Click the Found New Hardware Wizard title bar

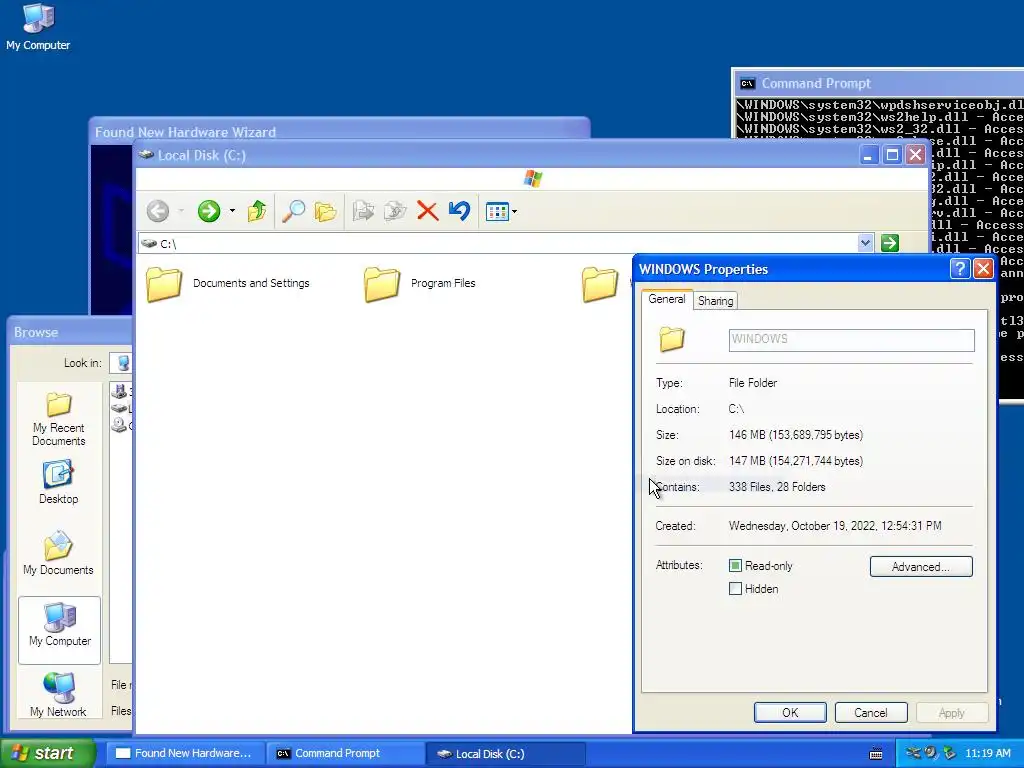tap(340, 132)
